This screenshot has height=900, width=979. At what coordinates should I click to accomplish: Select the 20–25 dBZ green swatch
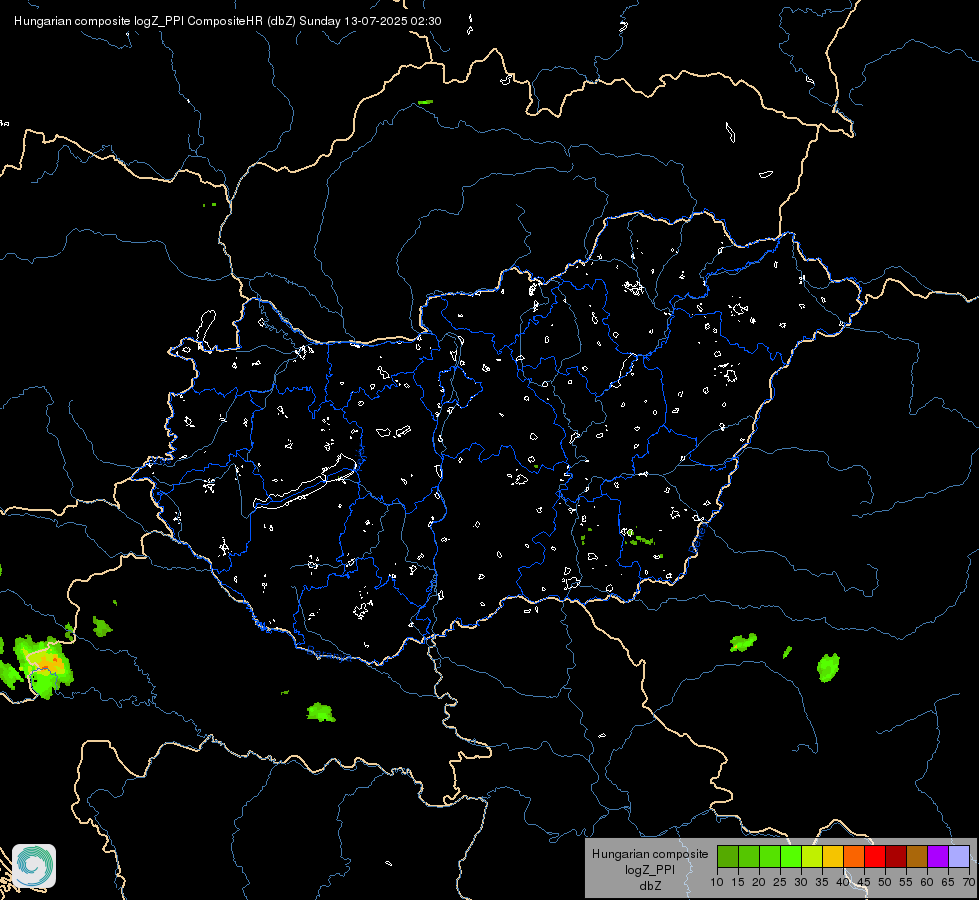tap(770, 856)
